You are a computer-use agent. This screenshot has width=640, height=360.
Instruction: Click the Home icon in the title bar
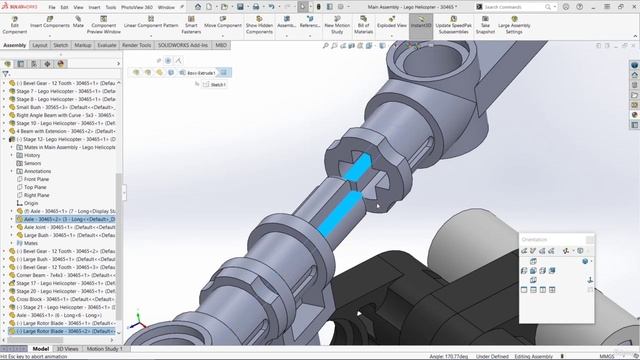(x=198, y=7)
